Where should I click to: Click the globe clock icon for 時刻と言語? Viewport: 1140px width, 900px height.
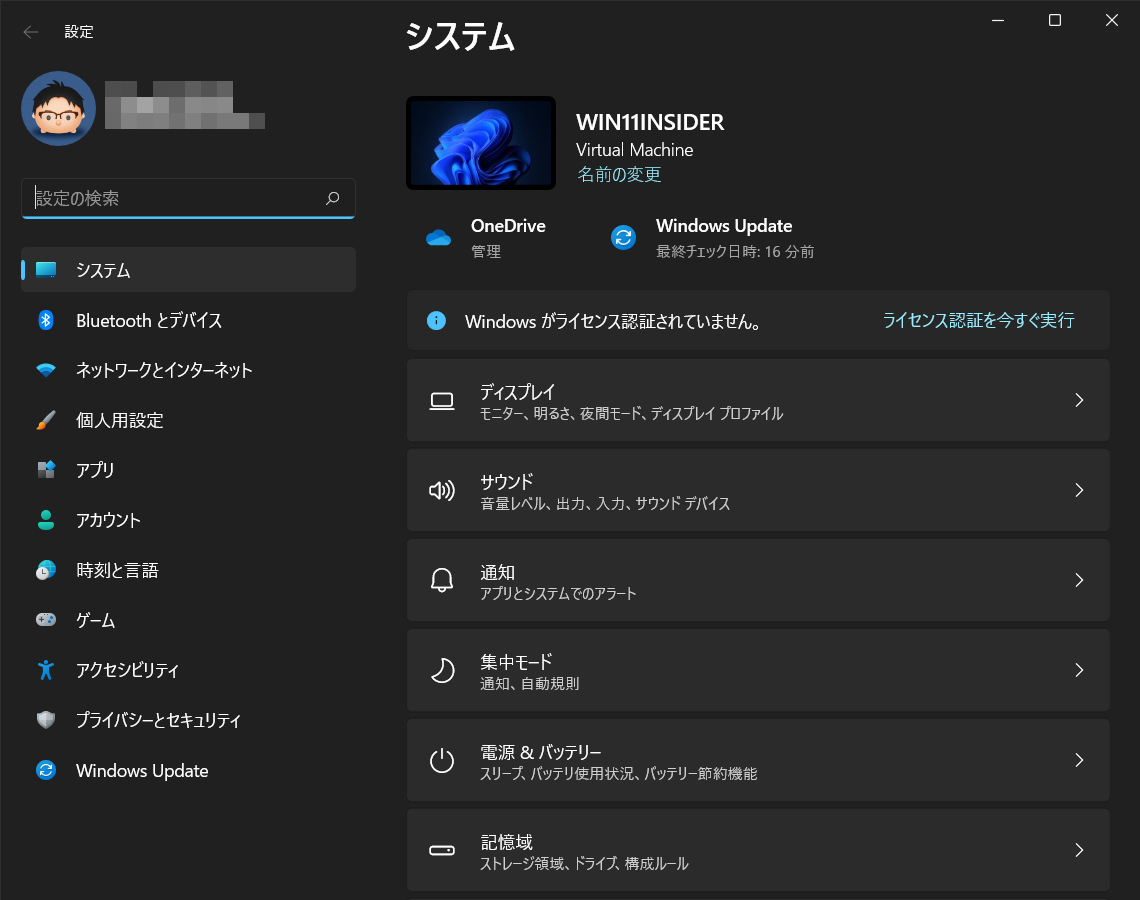coord(46,570)
